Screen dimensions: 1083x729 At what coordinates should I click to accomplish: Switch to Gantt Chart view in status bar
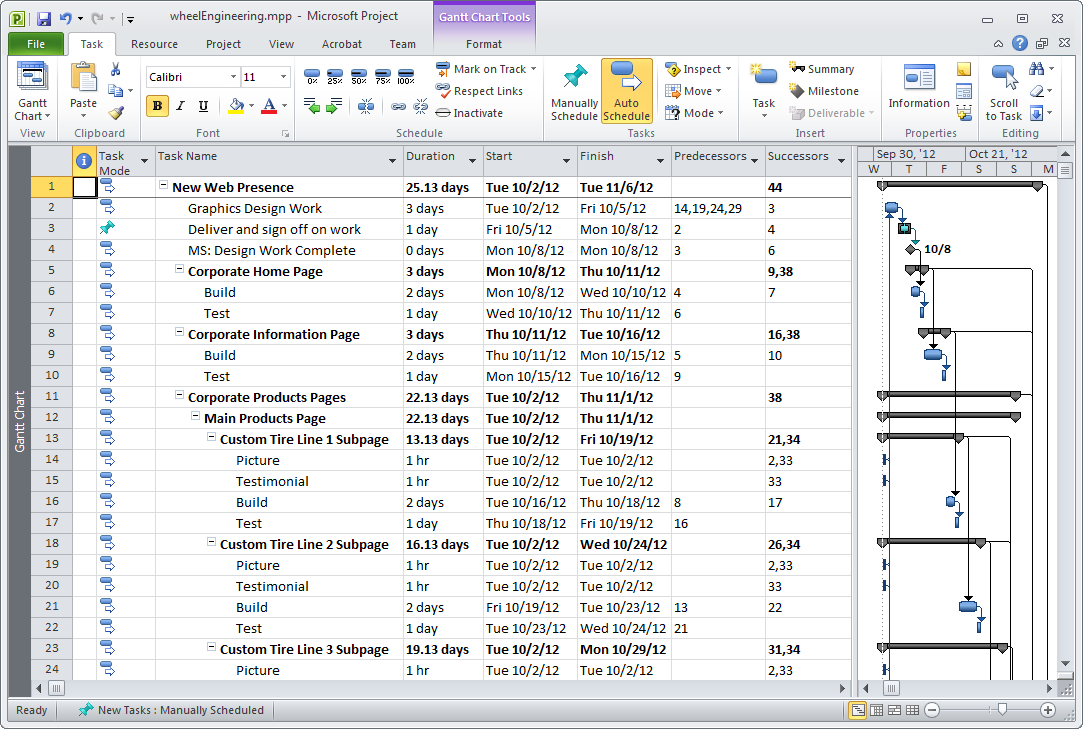(858, 710)
